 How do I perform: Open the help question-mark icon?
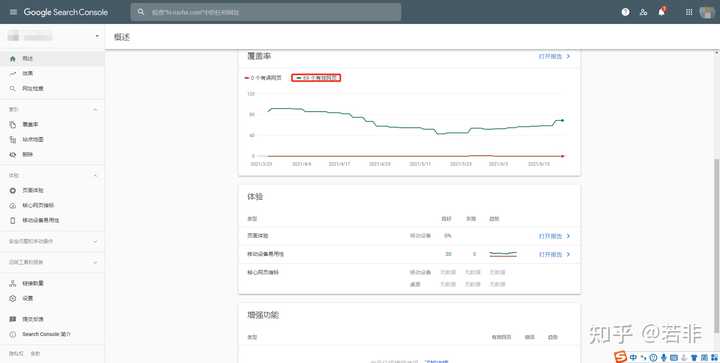[x=625, y=12]
